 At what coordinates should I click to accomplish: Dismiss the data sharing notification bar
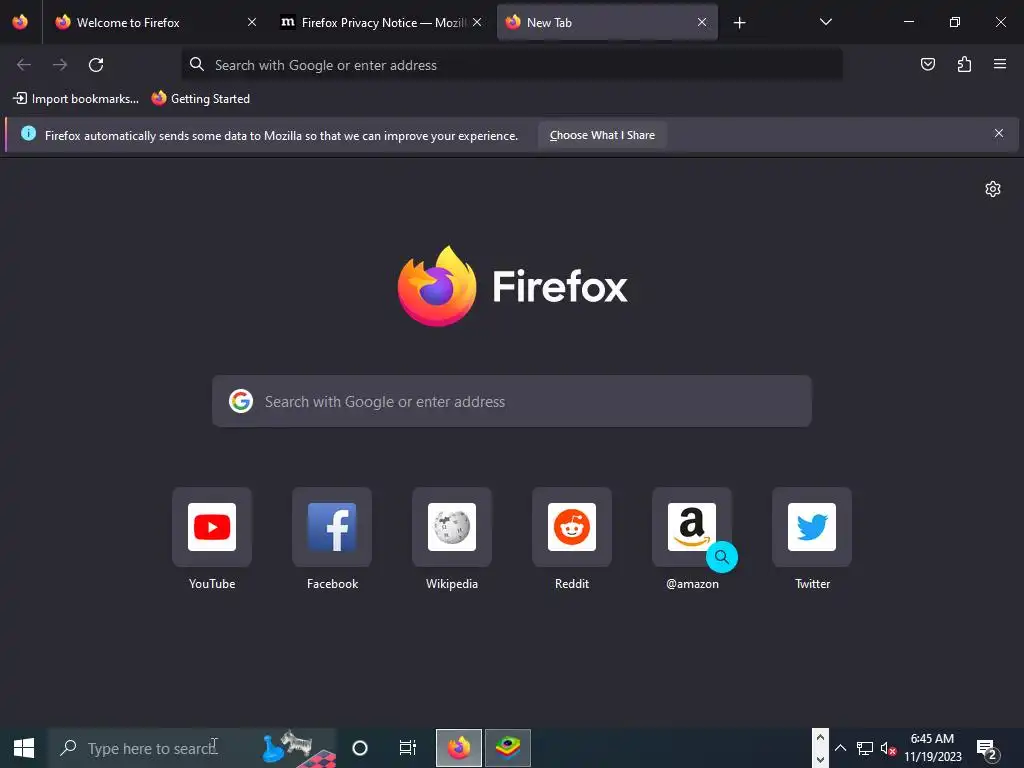tap(999, 133)
